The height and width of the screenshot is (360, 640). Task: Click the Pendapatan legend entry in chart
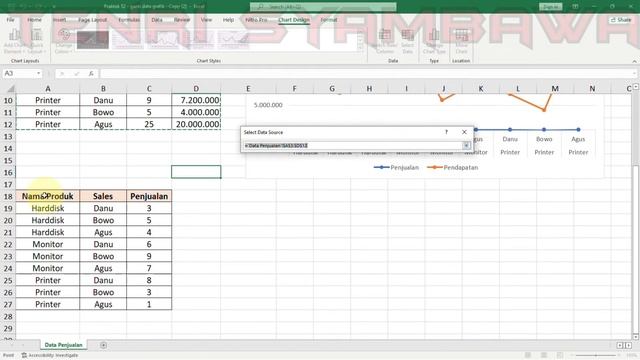coord(452,167)
